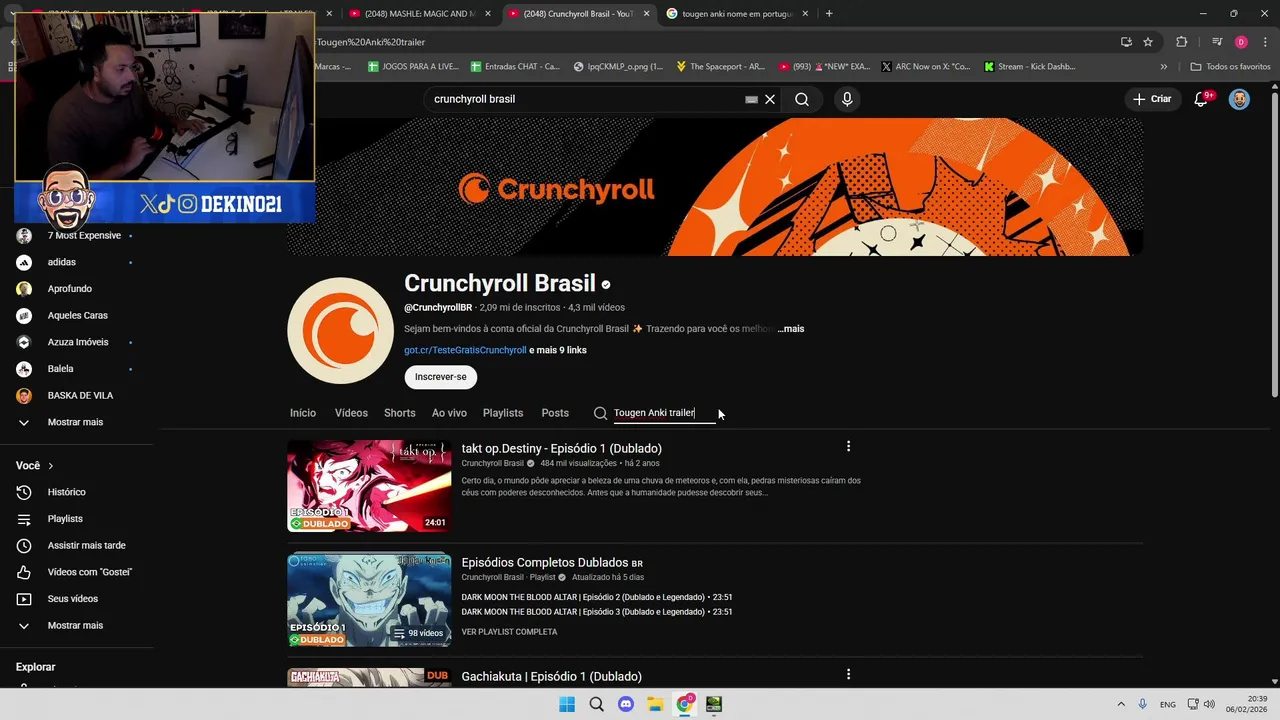Open Gachiakuta video thumbnail
Viewport: 1280px width, 720px height.
click(x=369, y=678)
